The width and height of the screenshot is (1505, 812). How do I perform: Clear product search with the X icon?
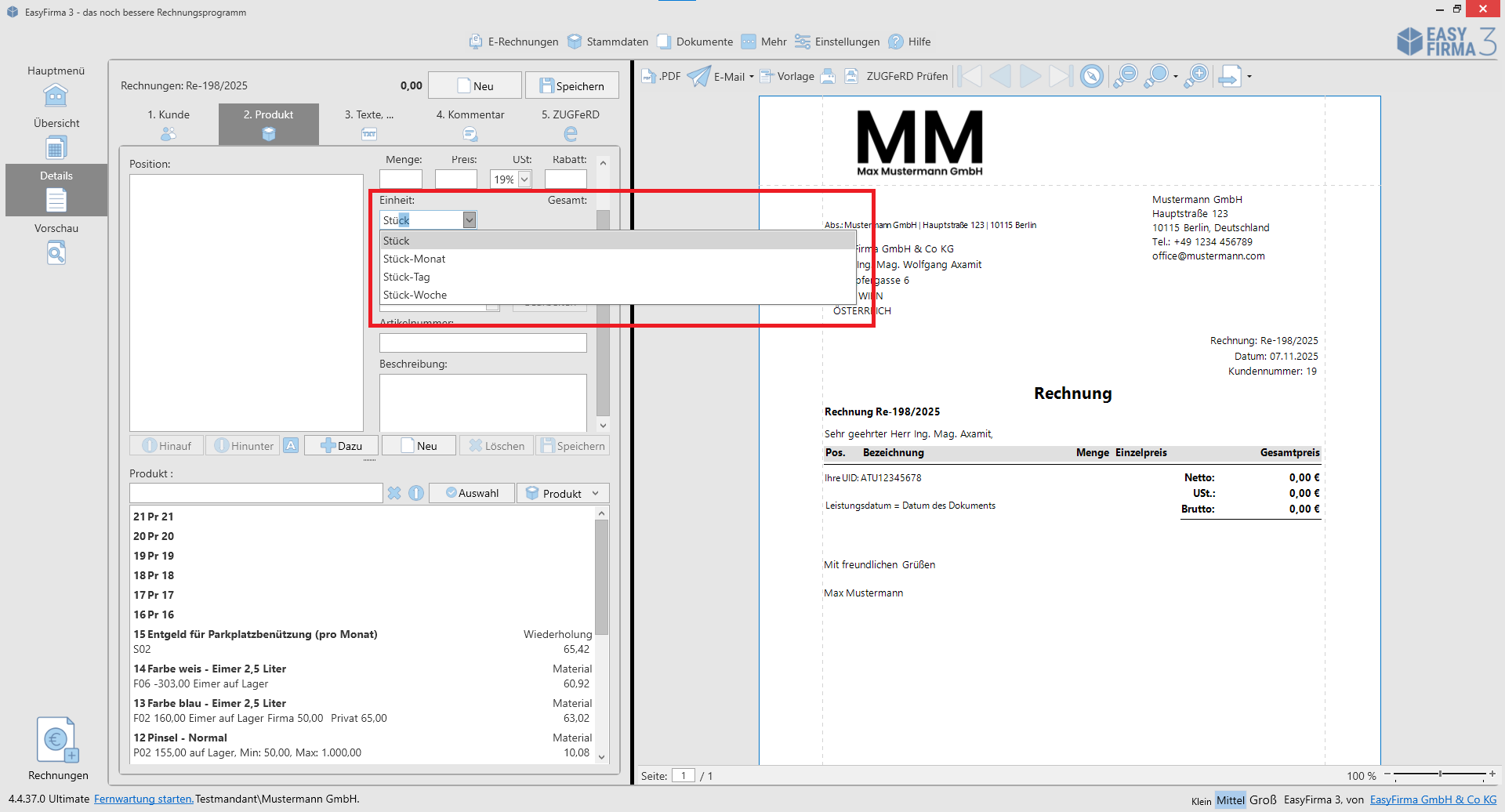click(x=394, y=493)
